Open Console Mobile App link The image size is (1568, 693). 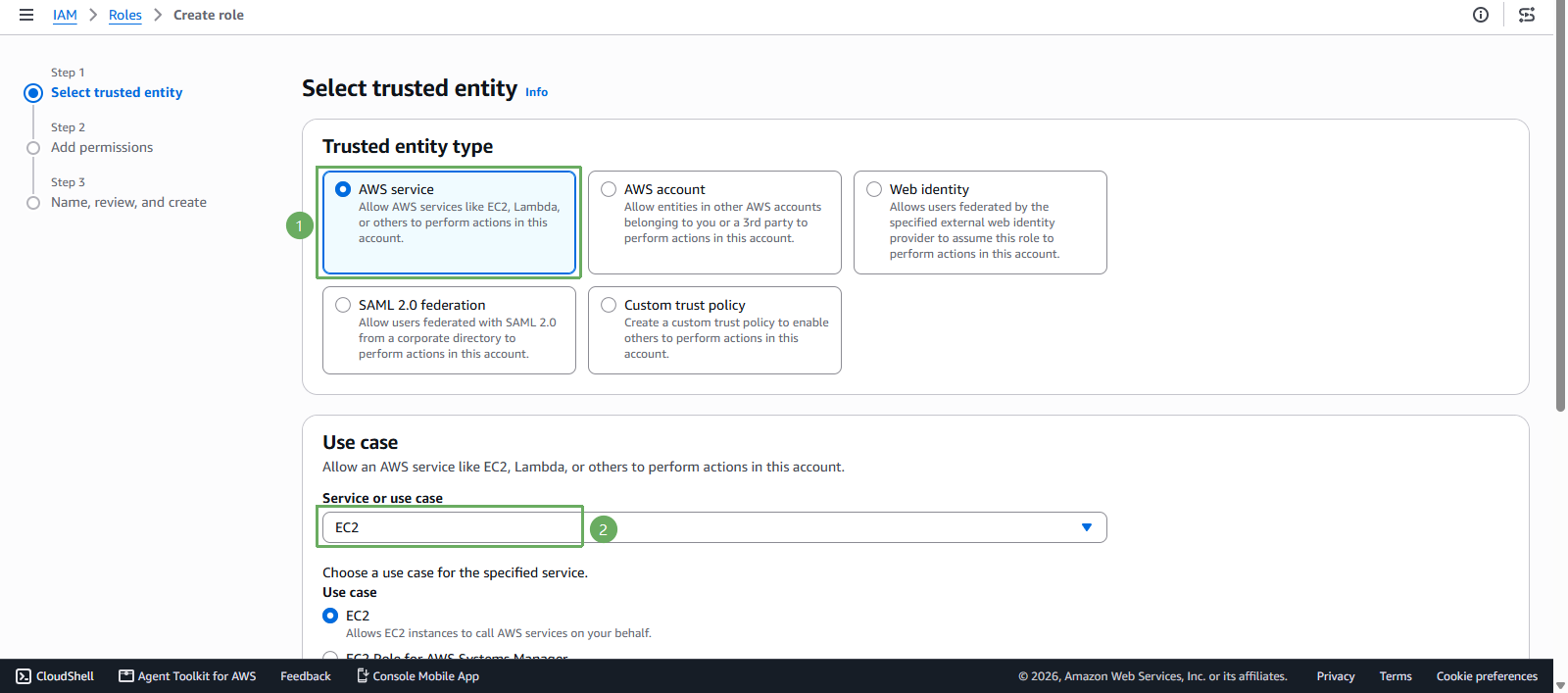pyautogui.click(x=417, y=676)
